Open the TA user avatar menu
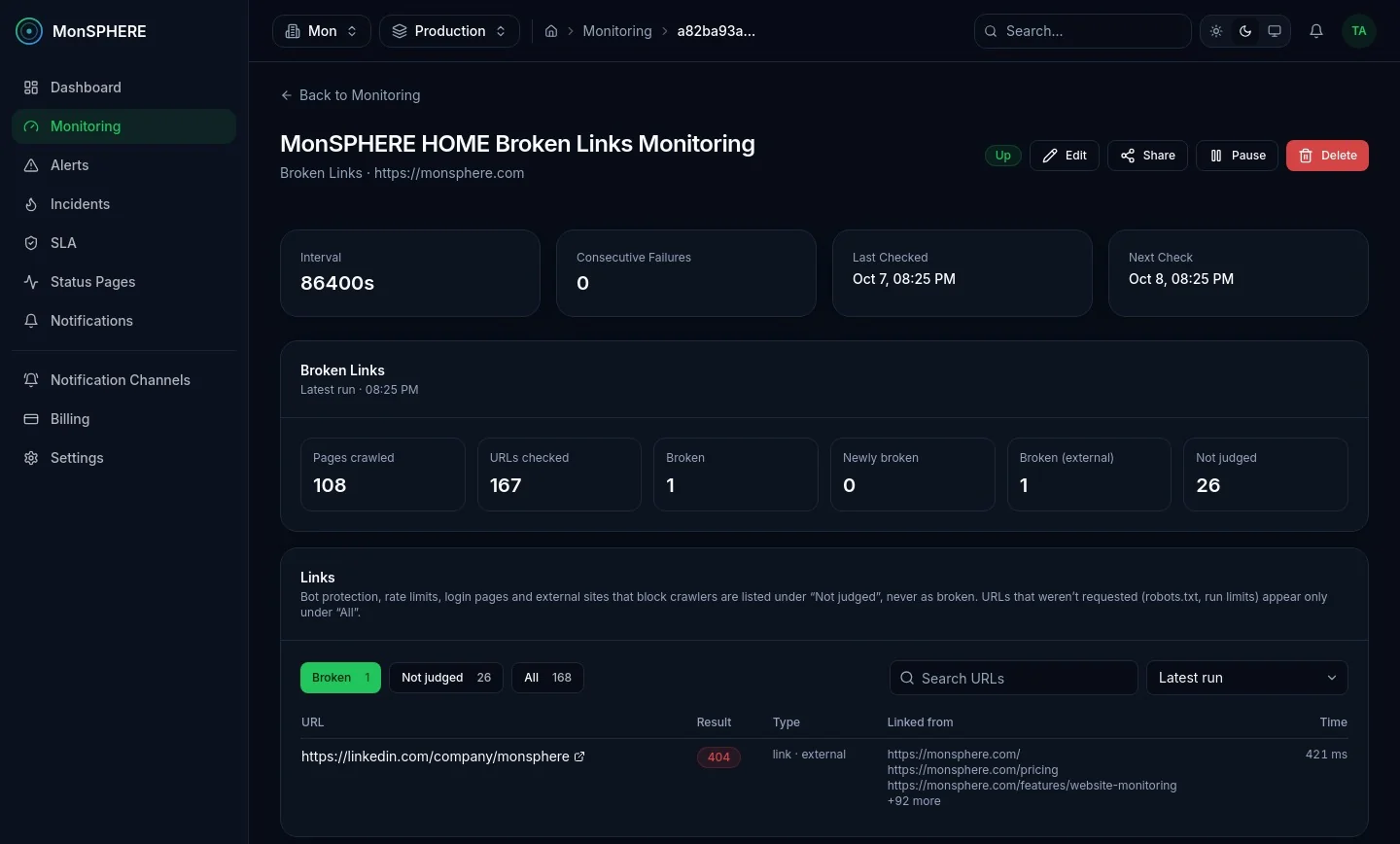Screen dimensions: 1400x844 [1359, 31]
